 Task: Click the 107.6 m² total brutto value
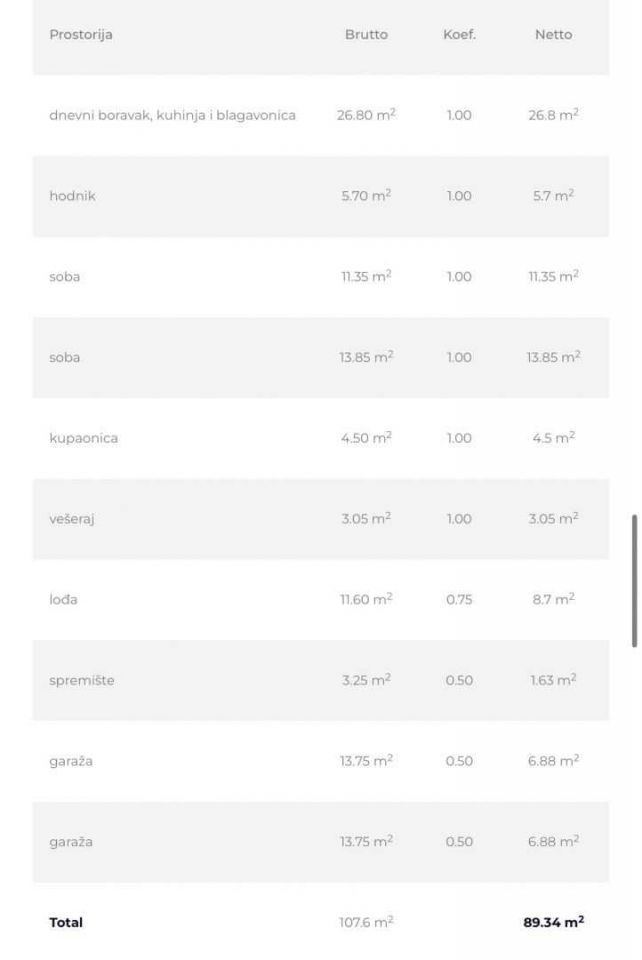tap(366, 922)
